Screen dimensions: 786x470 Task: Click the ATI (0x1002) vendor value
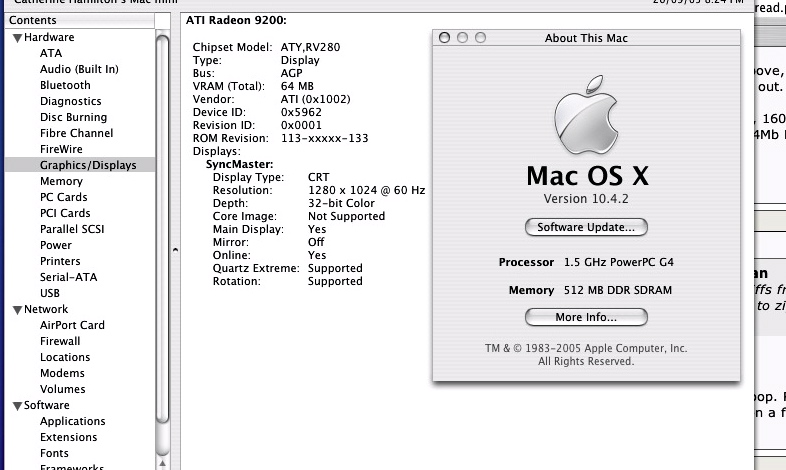coord(315,99)
